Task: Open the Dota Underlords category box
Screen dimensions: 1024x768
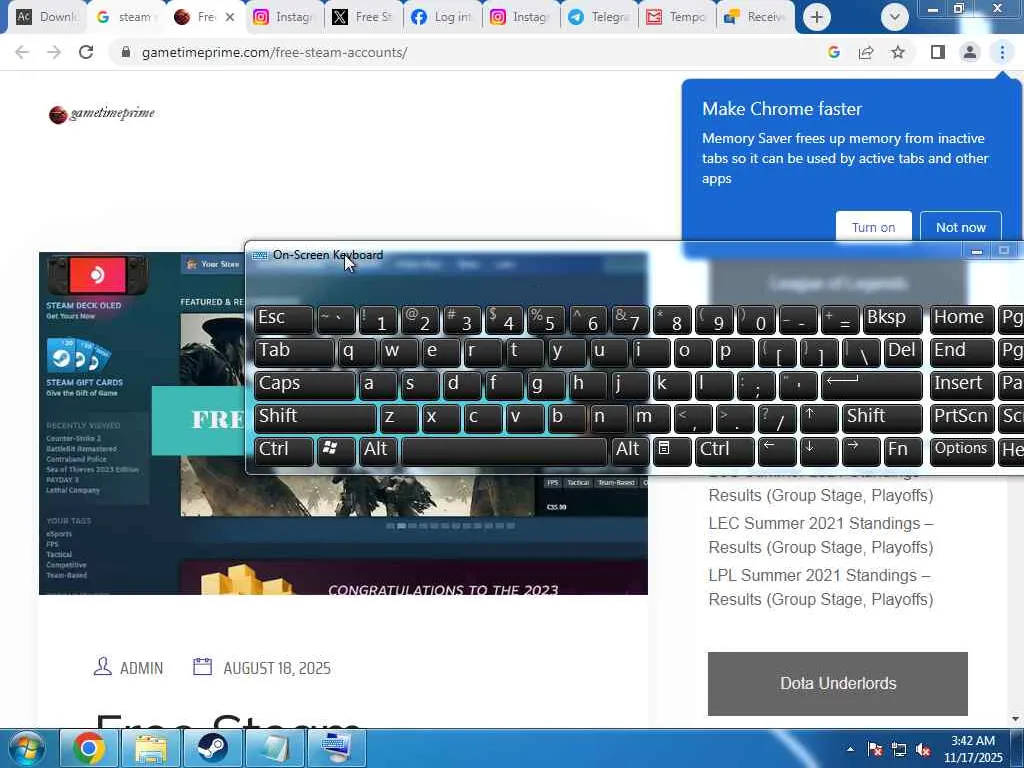Action: [838, 684]
